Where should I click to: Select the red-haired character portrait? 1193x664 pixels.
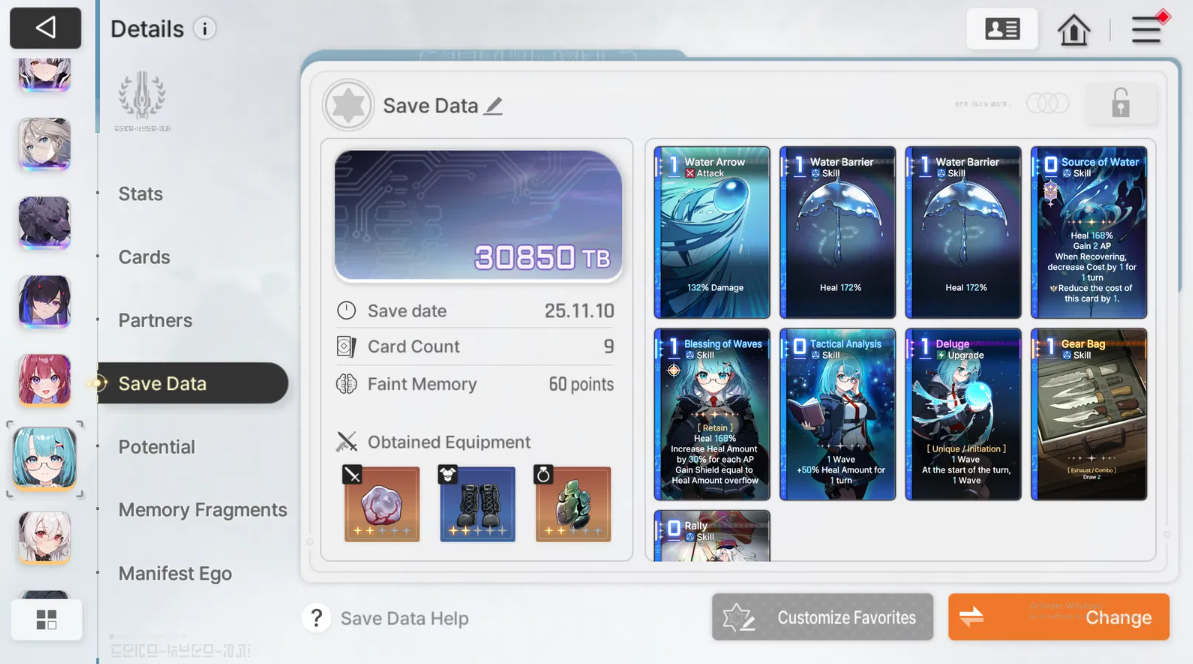click(45, 379)
